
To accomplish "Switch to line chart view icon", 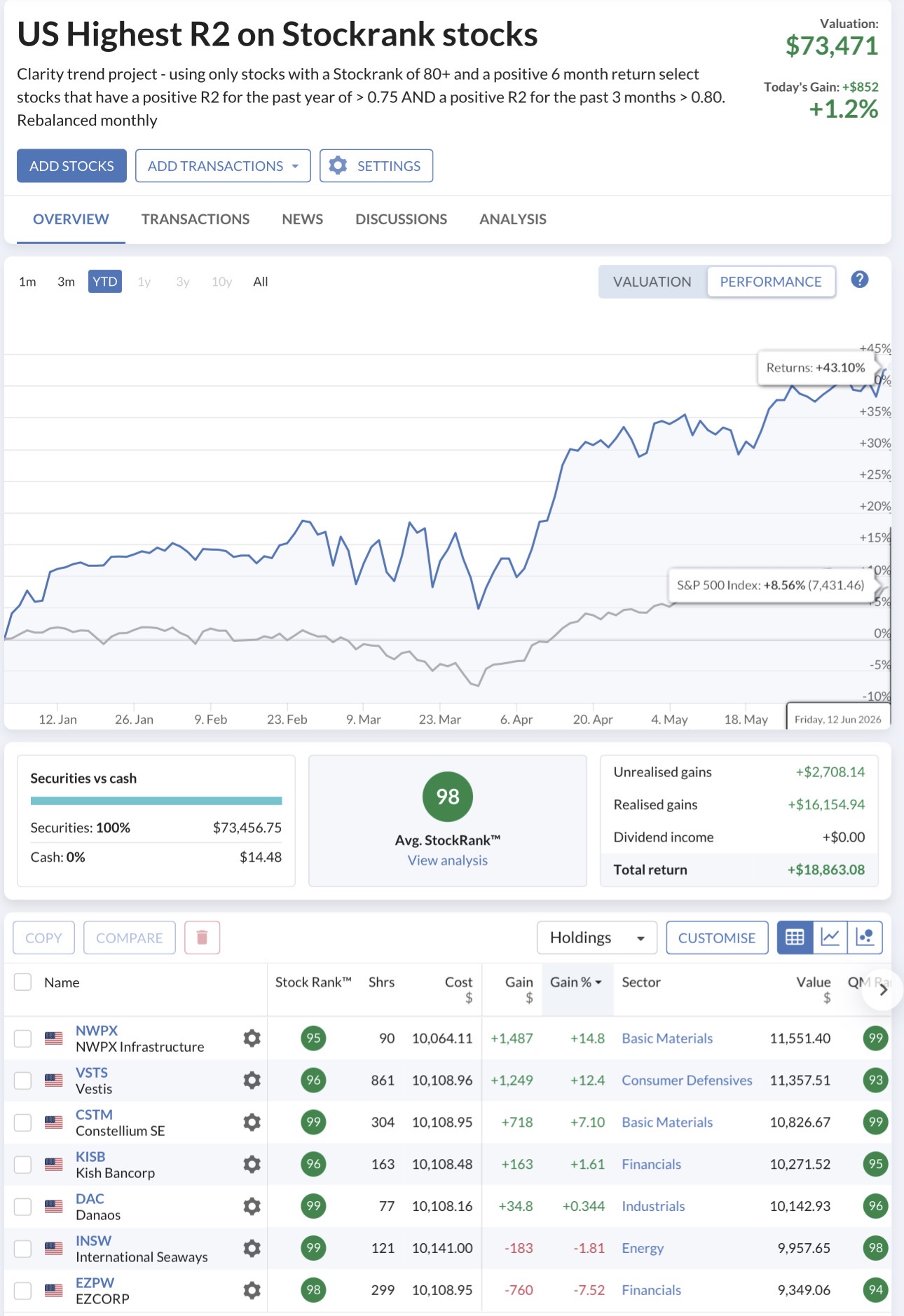I will point(830,938).
